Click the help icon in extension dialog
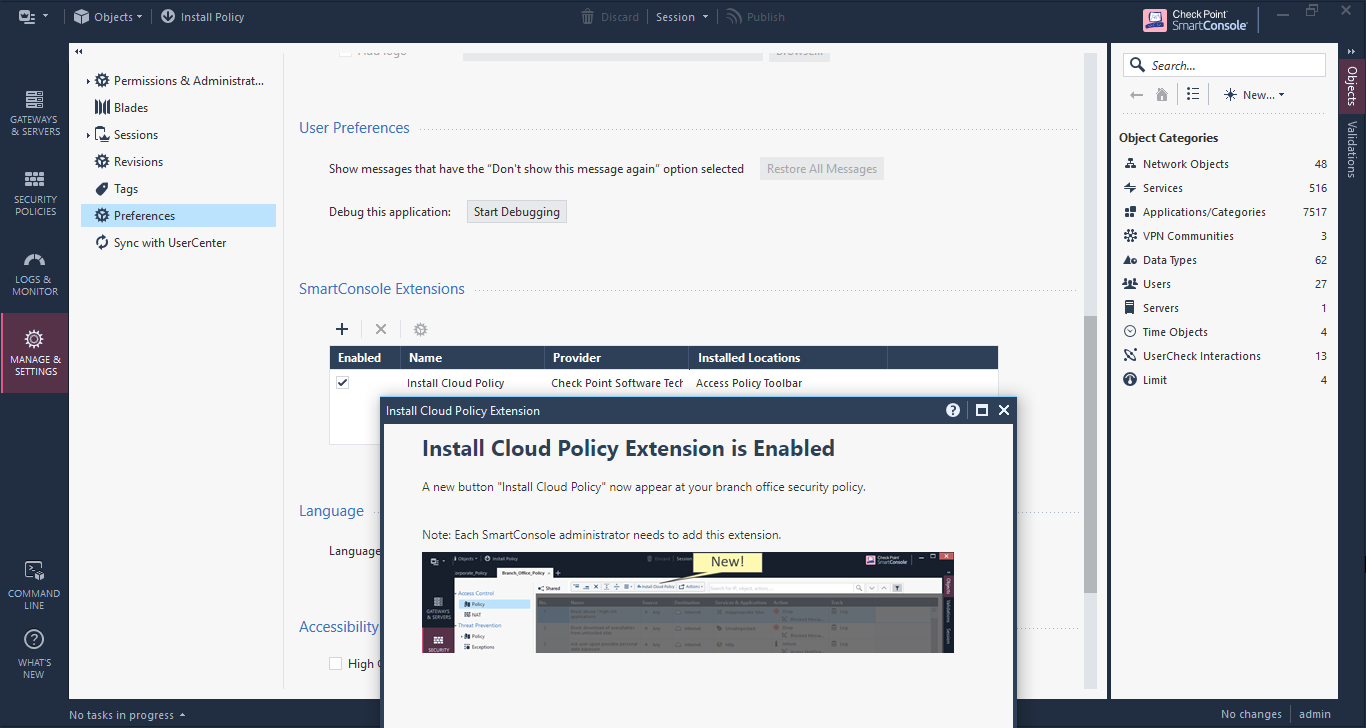 [x=953, y=410]
